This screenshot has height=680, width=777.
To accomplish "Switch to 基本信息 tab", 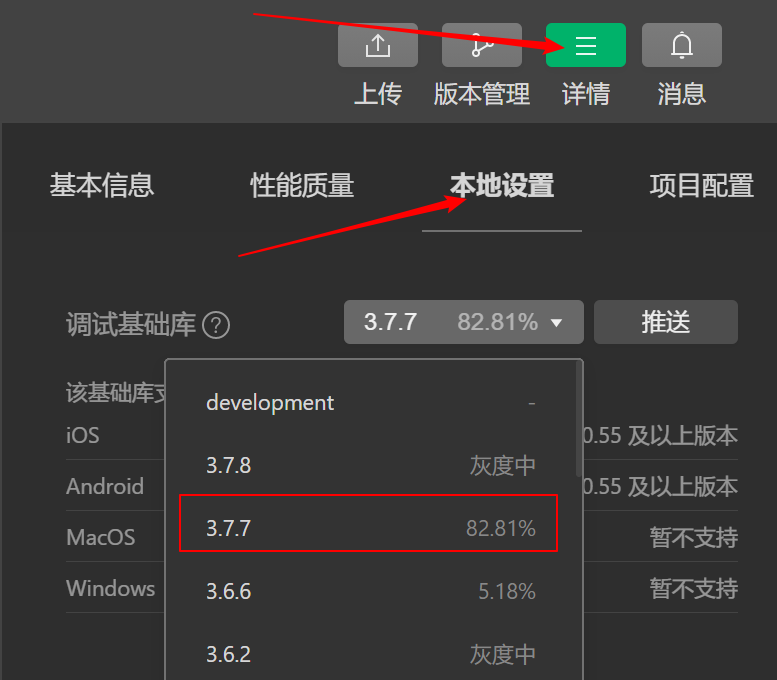I will click(102, 185).
